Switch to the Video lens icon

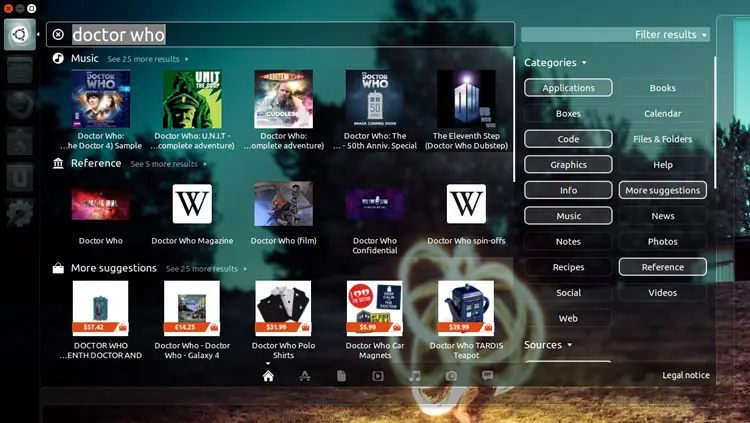tap(378, 376)
